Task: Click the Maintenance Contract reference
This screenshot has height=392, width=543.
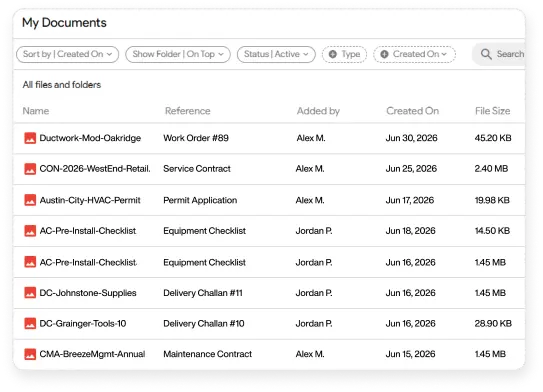Action: [x=207, y=354]
